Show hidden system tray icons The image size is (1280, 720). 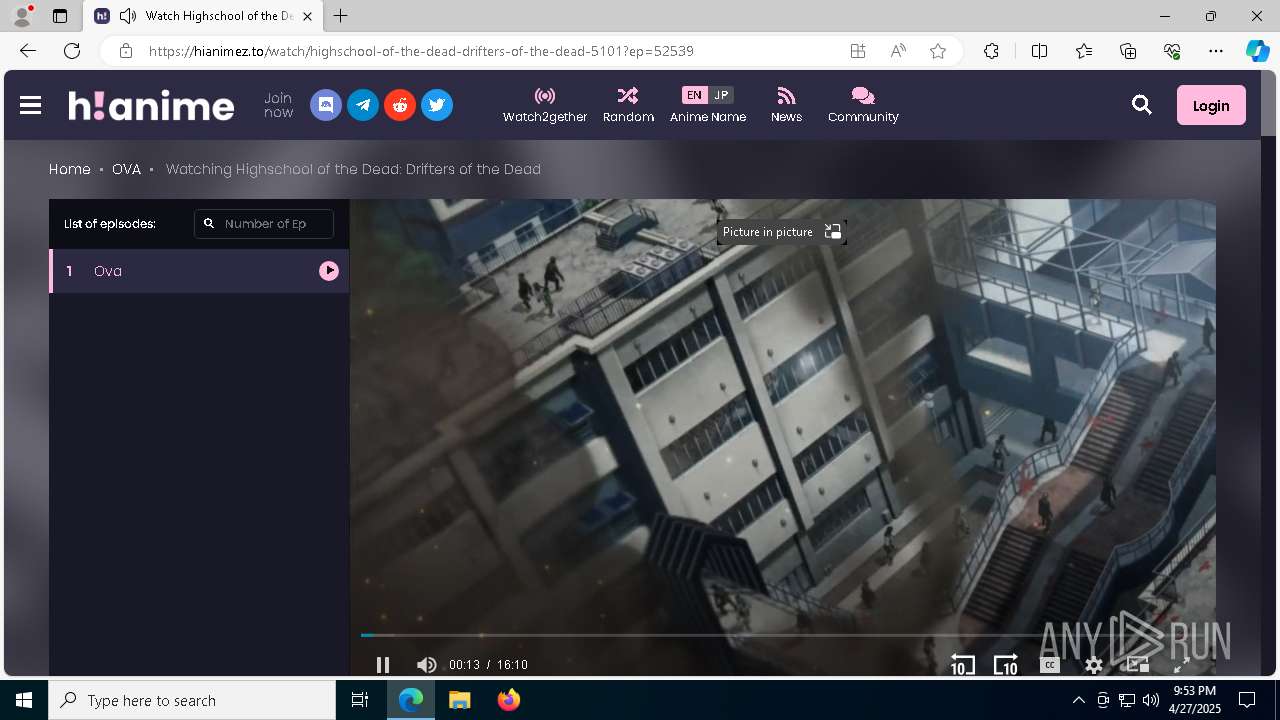(1078, 700)
